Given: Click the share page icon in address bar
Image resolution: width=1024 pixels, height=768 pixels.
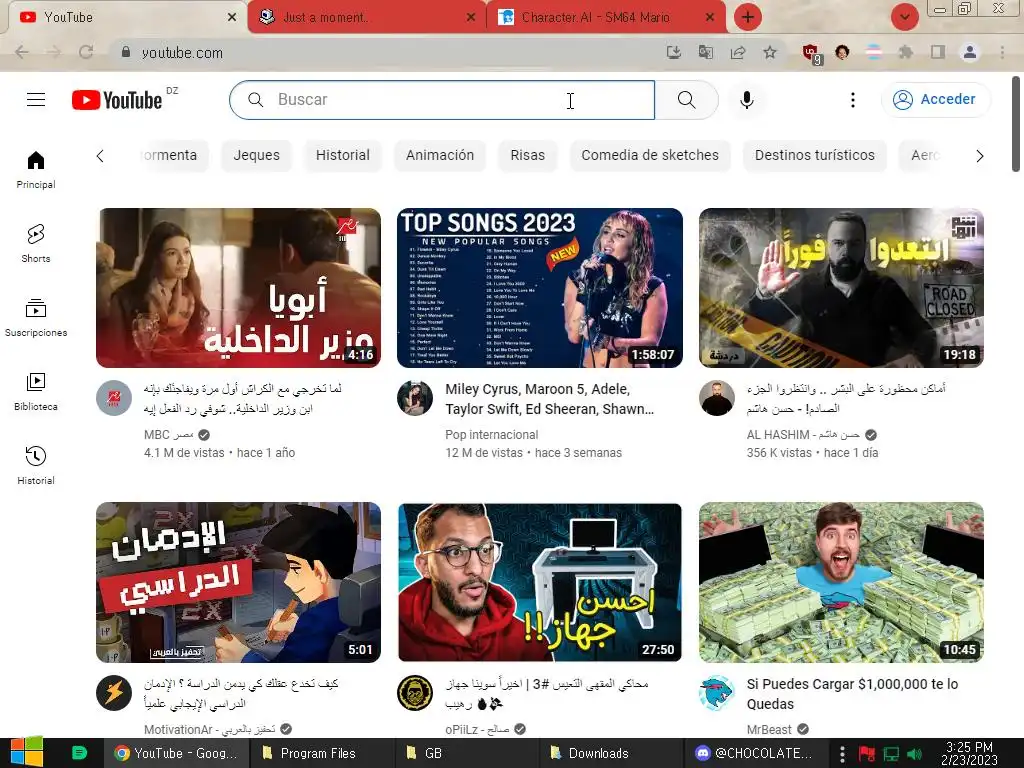Looking at the screenshot, I should 738,52.
